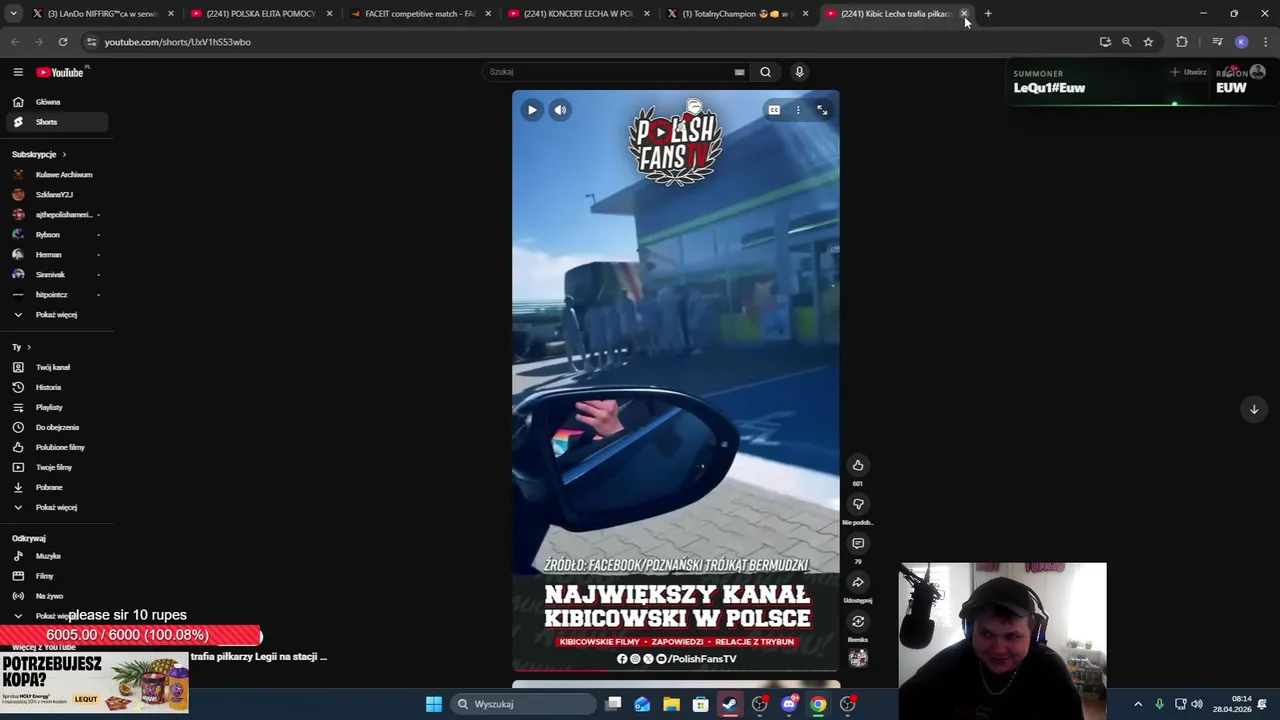Go to next Short with down arrow
1280x720 pixels.
(x=1254, y=409)
